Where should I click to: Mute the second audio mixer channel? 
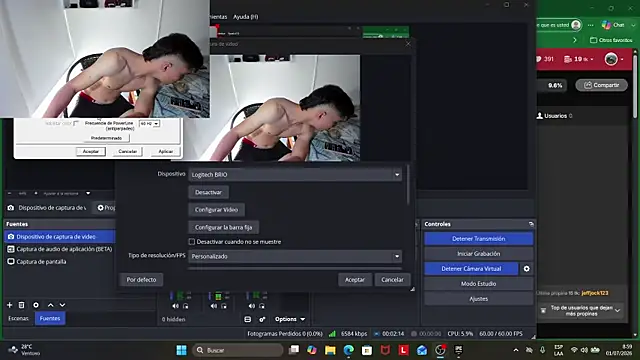[214, 306]
